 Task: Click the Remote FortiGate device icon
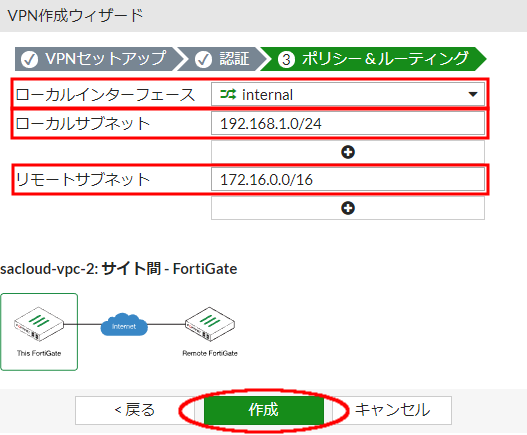[210, 324]
